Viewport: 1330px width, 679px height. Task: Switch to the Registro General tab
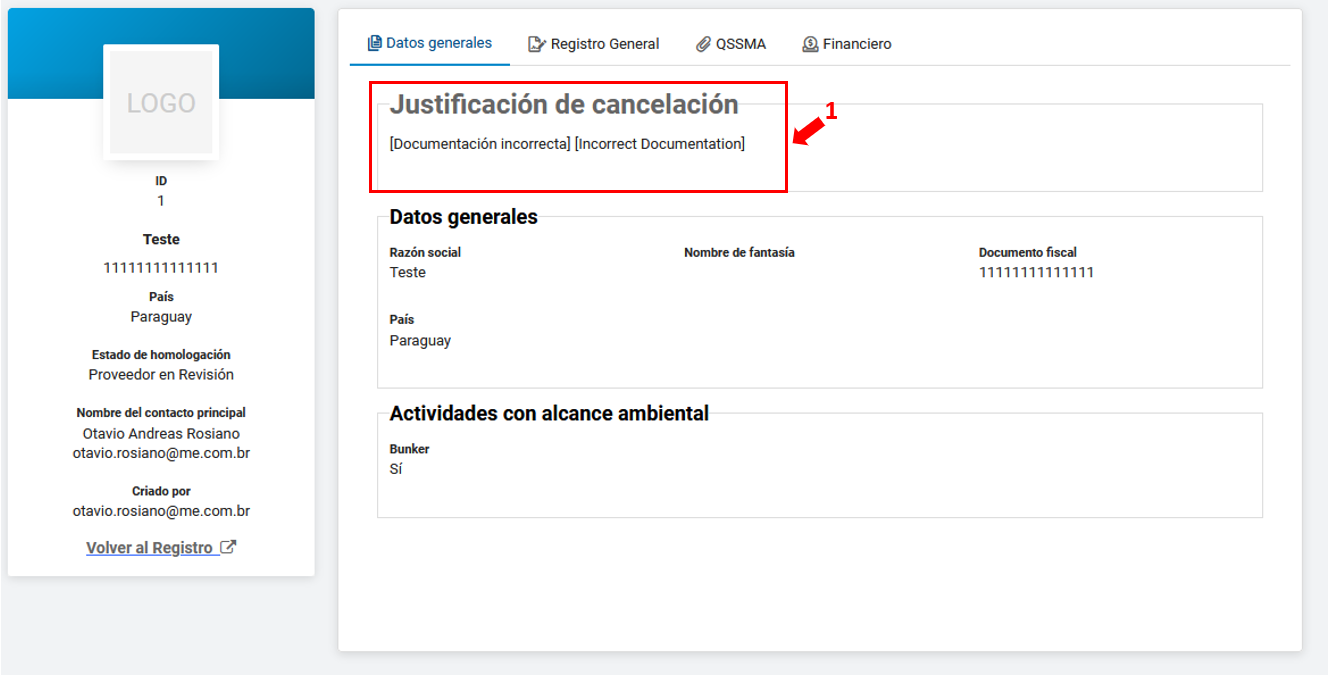(594, 44)
